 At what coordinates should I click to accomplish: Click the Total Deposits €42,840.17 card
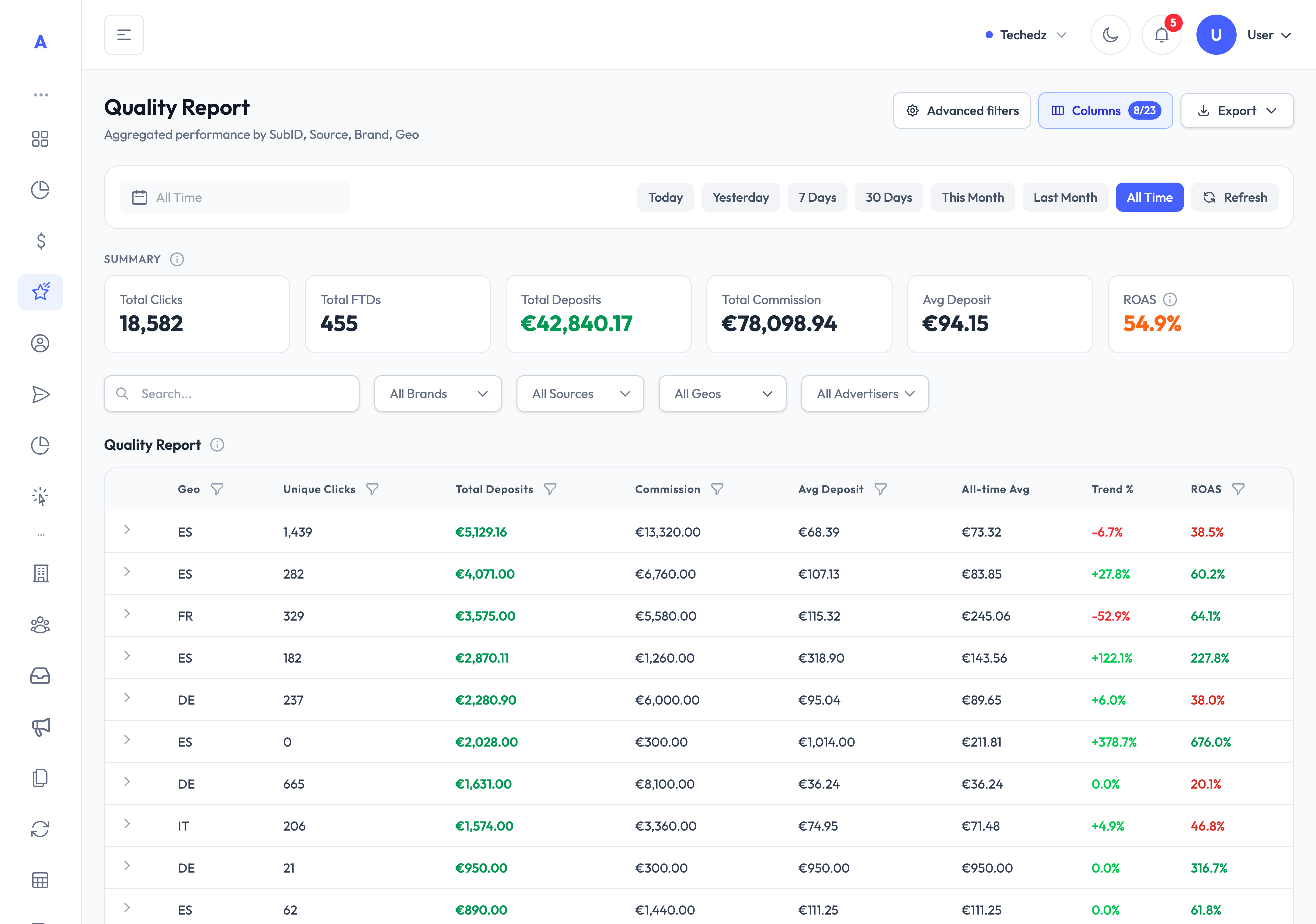598,314
